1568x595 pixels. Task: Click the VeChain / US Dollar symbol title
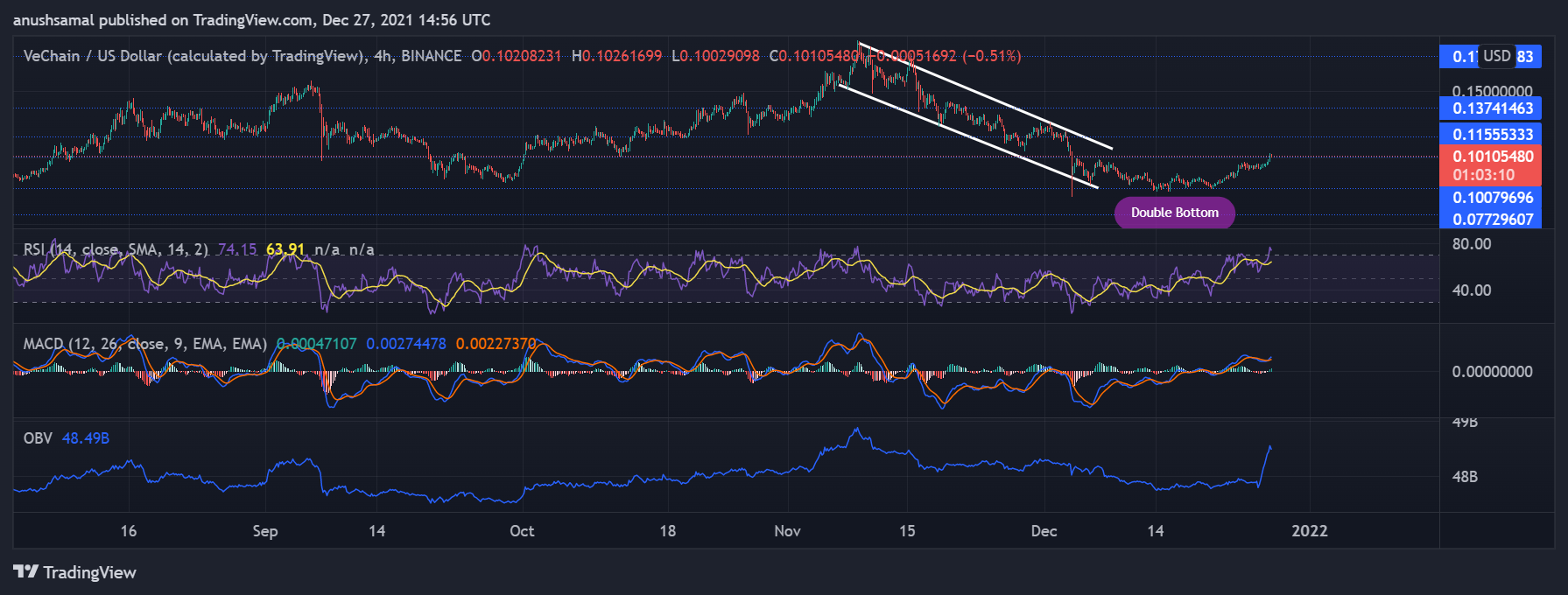click(x=193, y=56)
